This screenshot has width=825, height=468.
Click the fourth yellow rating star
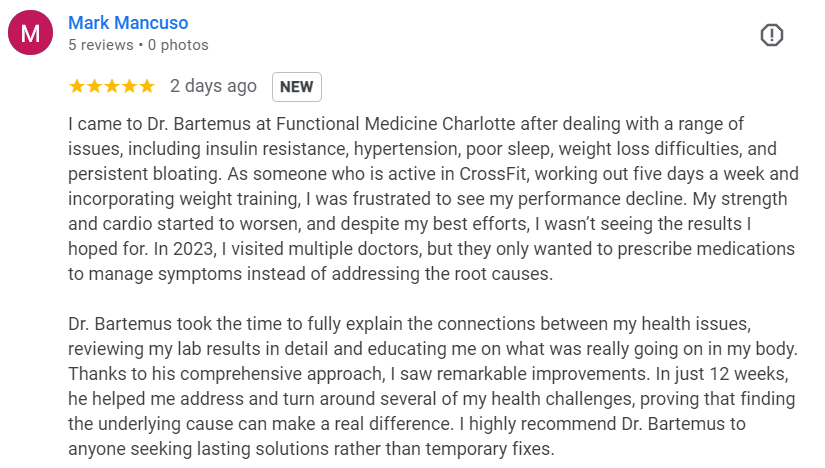[129, 87]
